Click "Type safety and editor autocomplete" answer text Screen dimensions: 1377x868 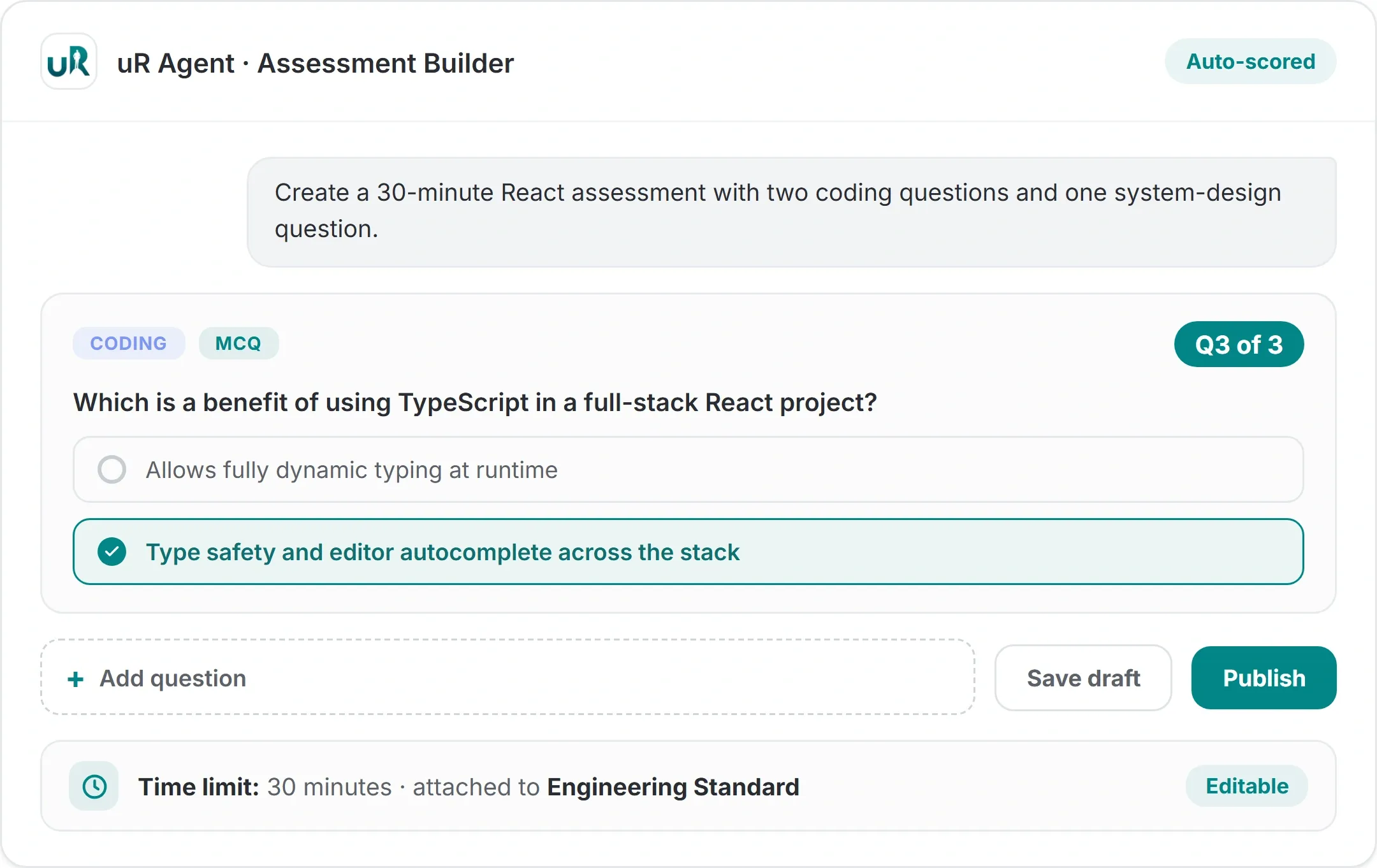pyautogui.click(x=442, y=552)
